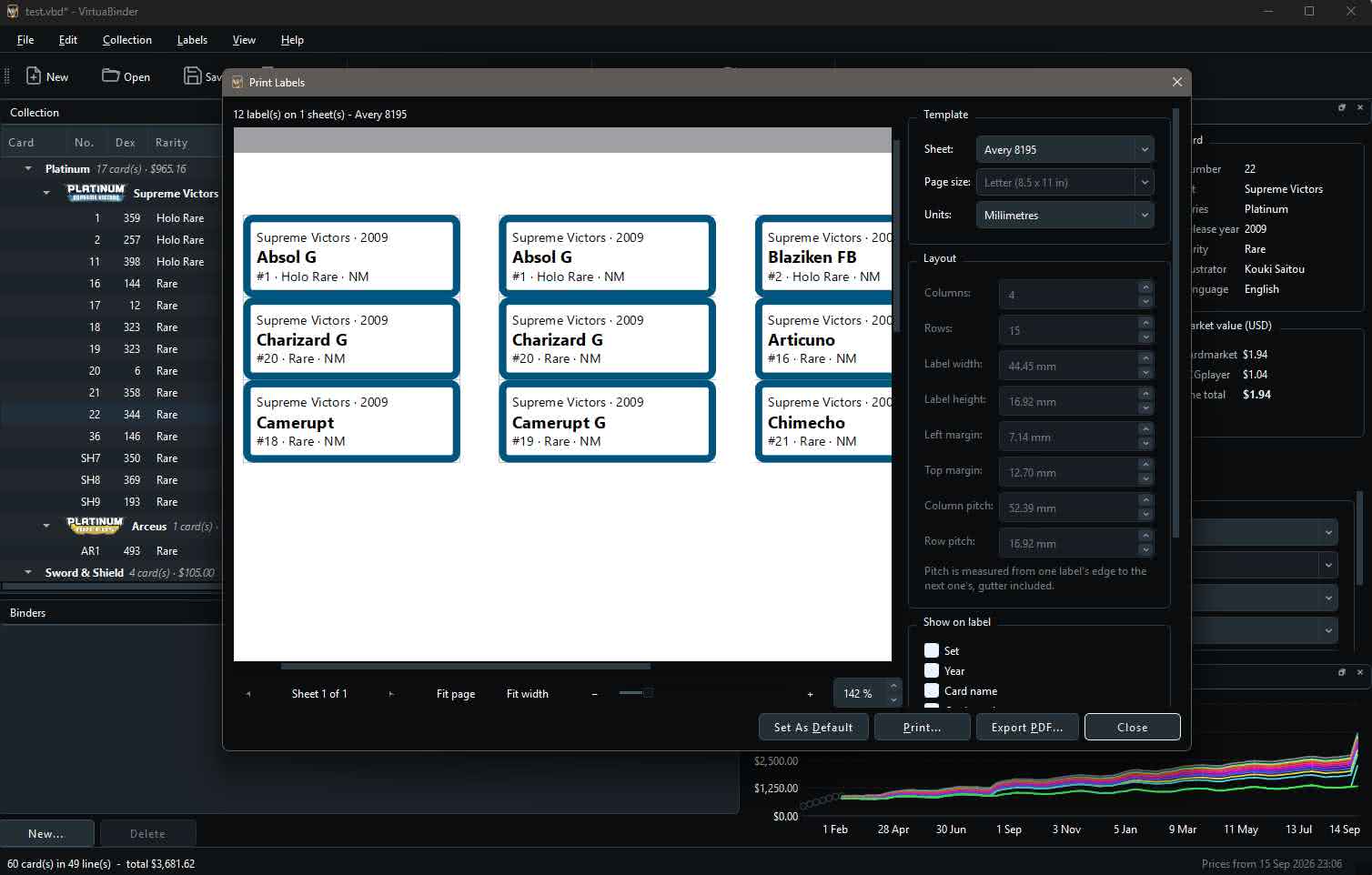
Task: Click the Close button in dialog
Action: click(x=1133, y=727)
